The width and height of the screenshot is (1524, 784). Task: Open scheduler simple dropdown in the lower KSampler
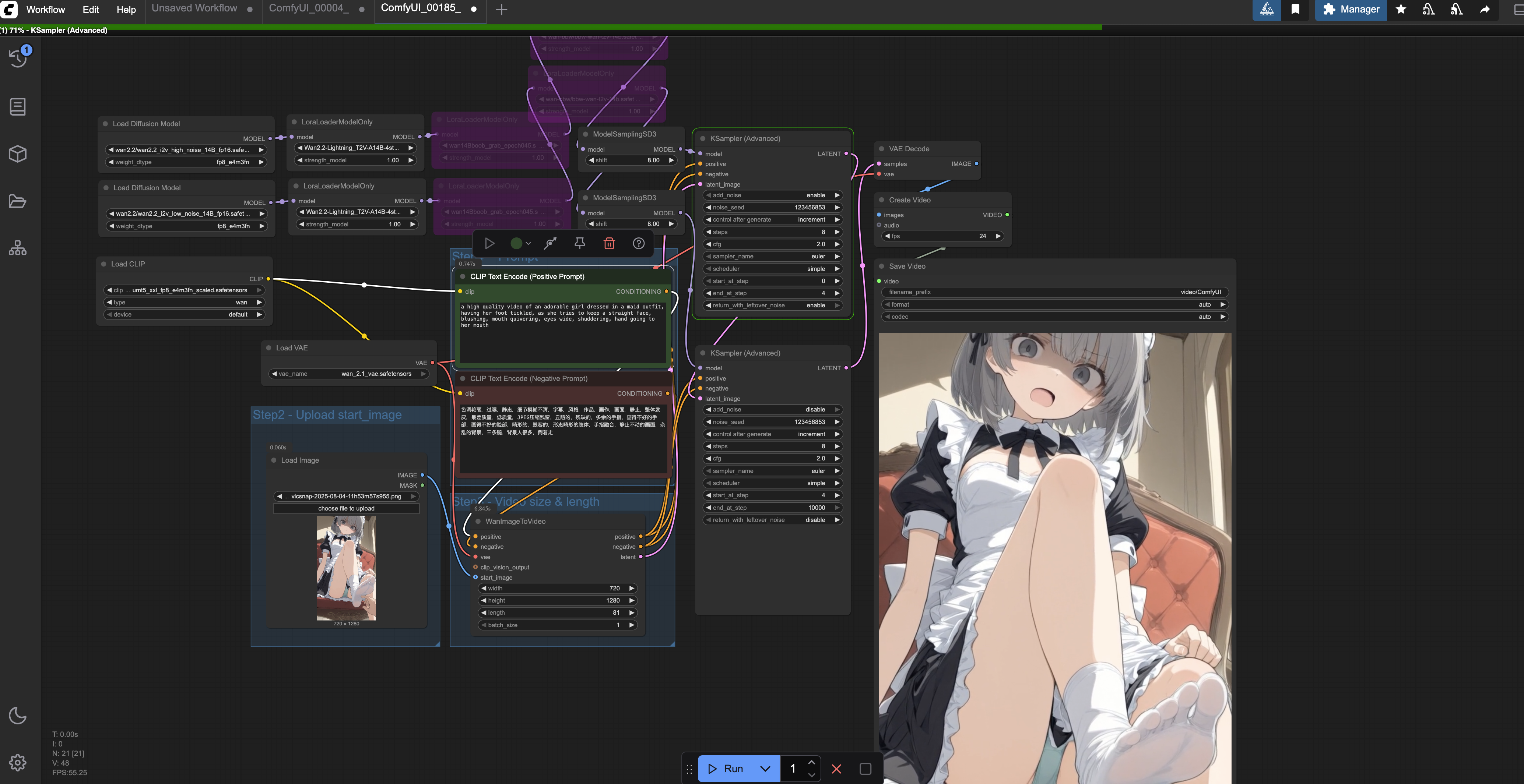(773, 483)
